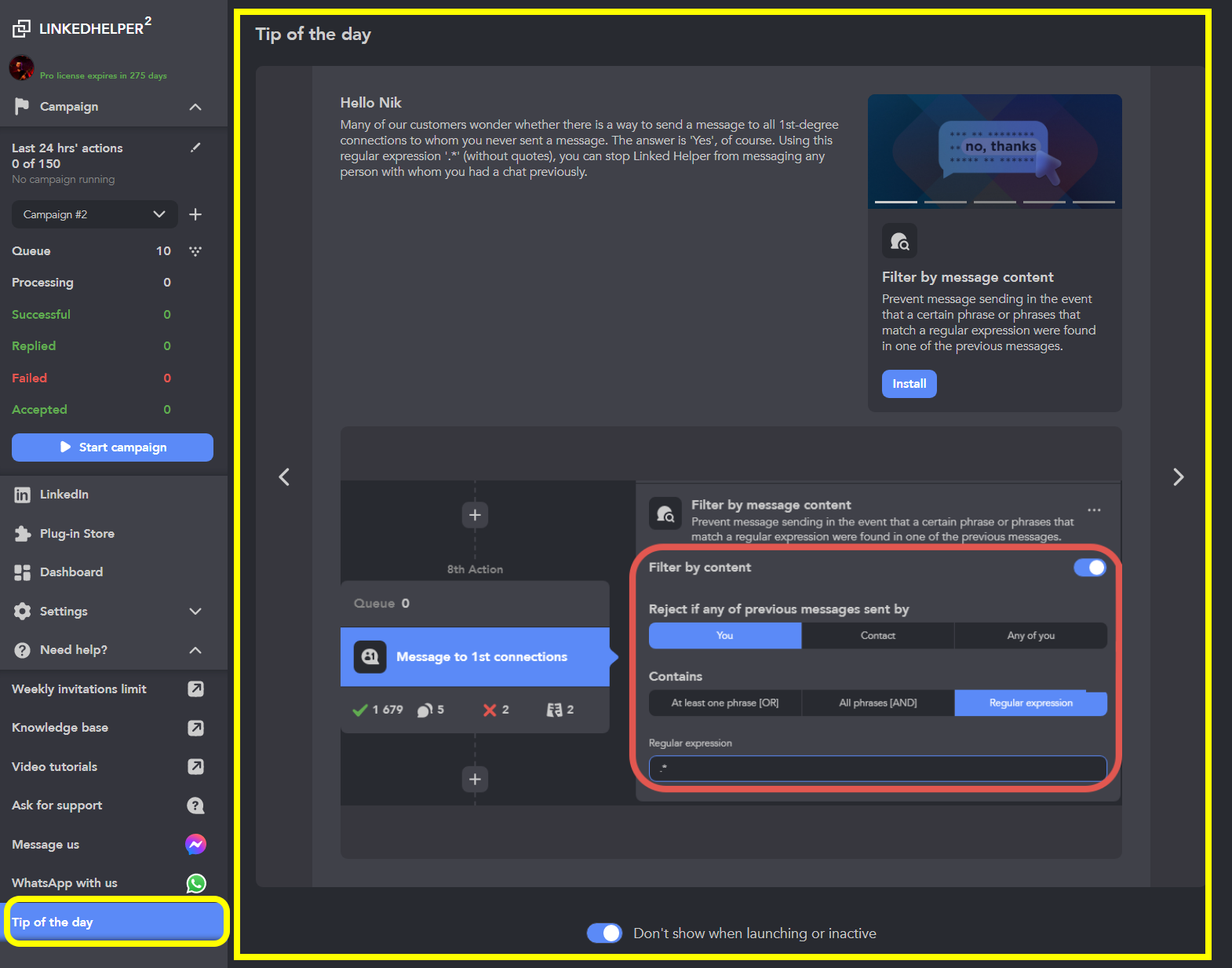Screen dimensions: 1232x968
Task: Click last slide indicator on banner
Action: coord(1094,202)
